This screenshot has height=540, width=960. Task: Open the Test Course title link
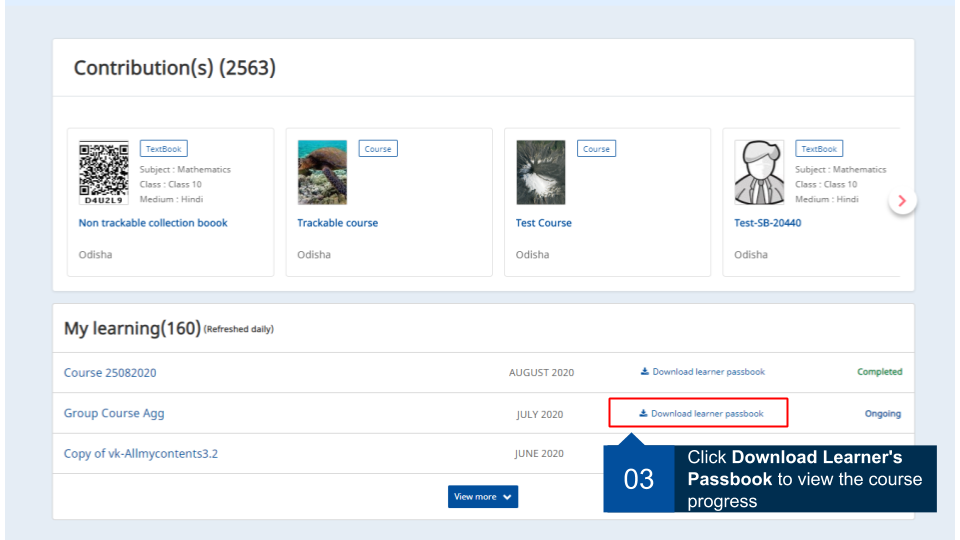click(544, 223)
